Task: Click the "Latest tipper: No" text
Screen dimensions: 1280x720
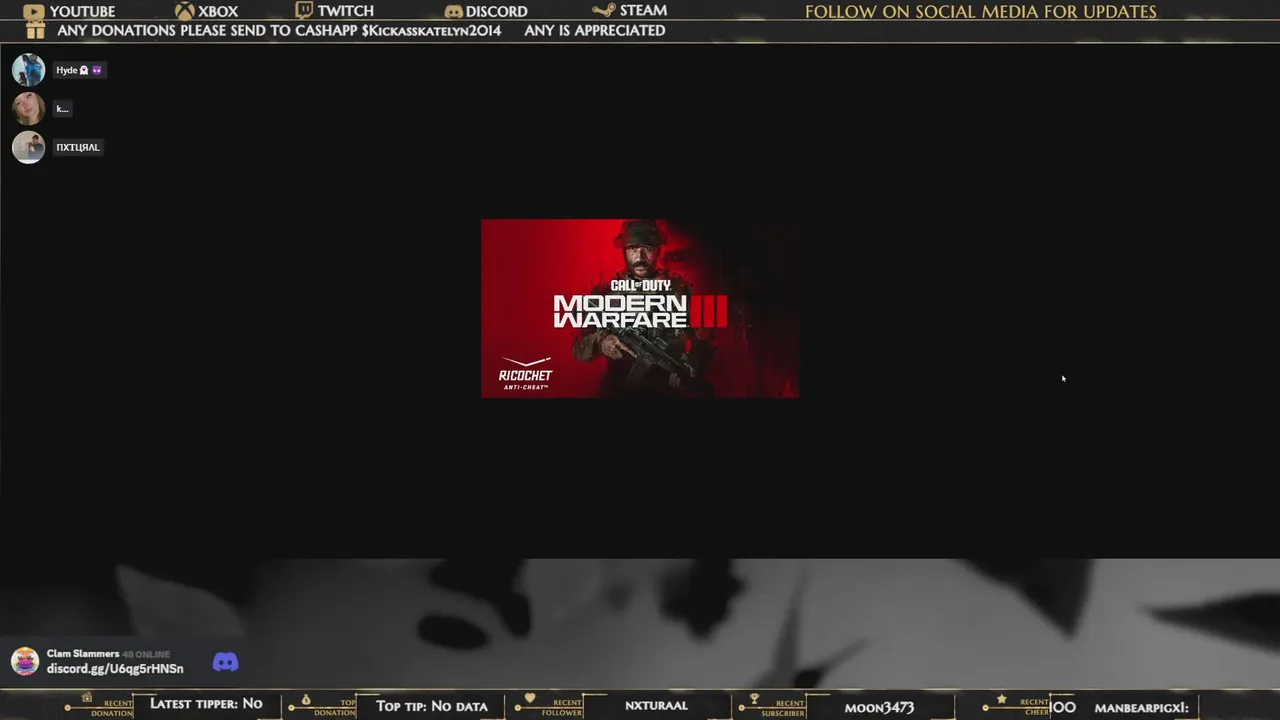Action: point(206,704)
